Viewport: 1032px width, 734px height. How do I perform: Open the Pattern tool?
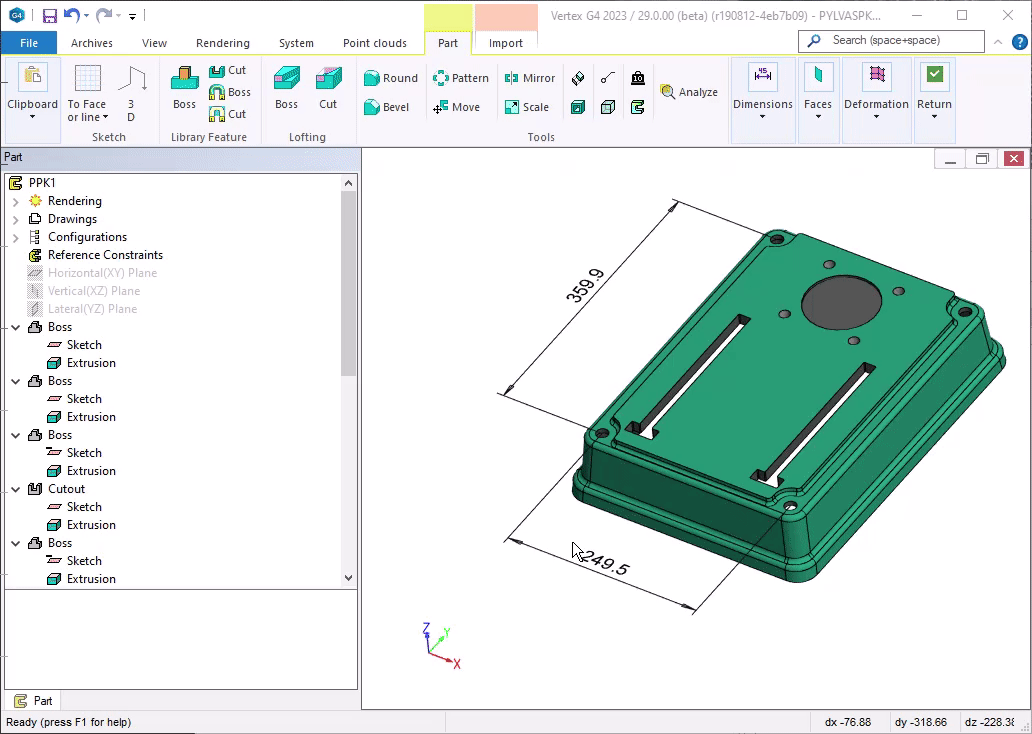click(x=460, y=78)
